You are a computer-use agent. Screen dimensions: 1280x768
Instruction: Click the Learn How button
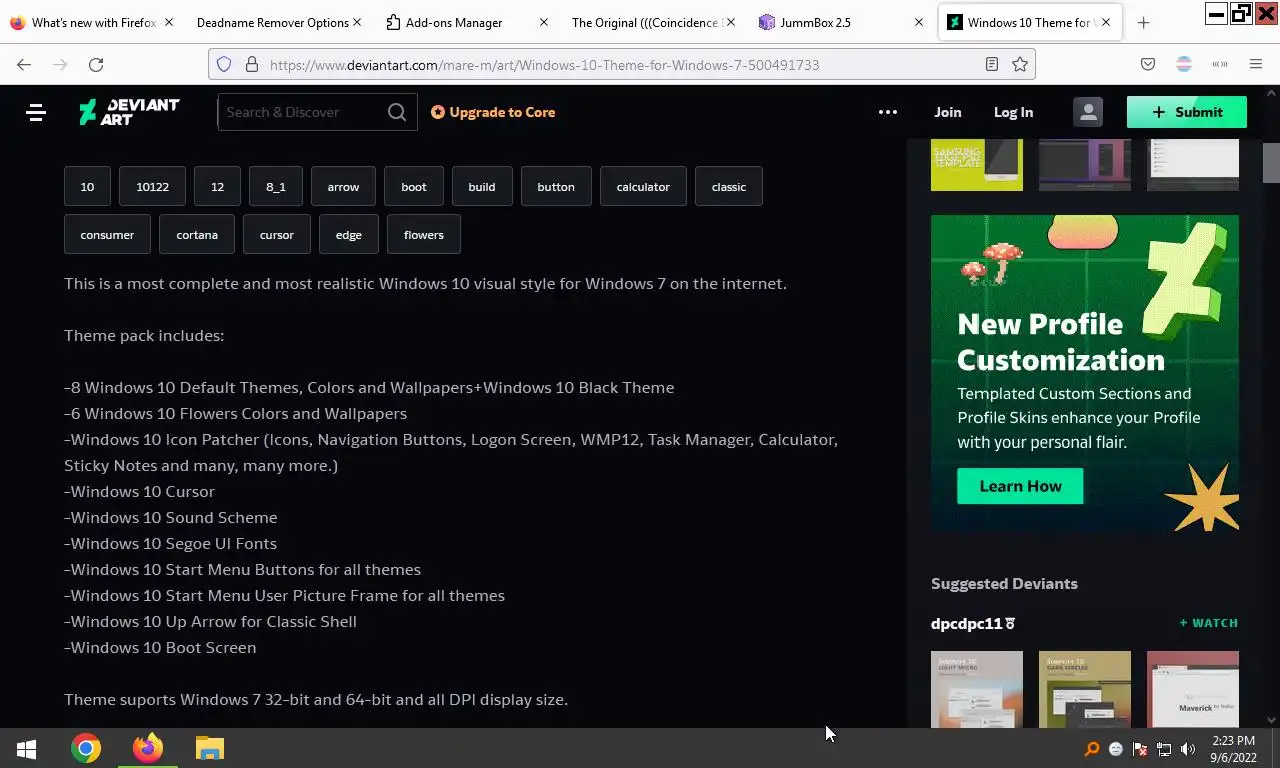pos(1020,486)
